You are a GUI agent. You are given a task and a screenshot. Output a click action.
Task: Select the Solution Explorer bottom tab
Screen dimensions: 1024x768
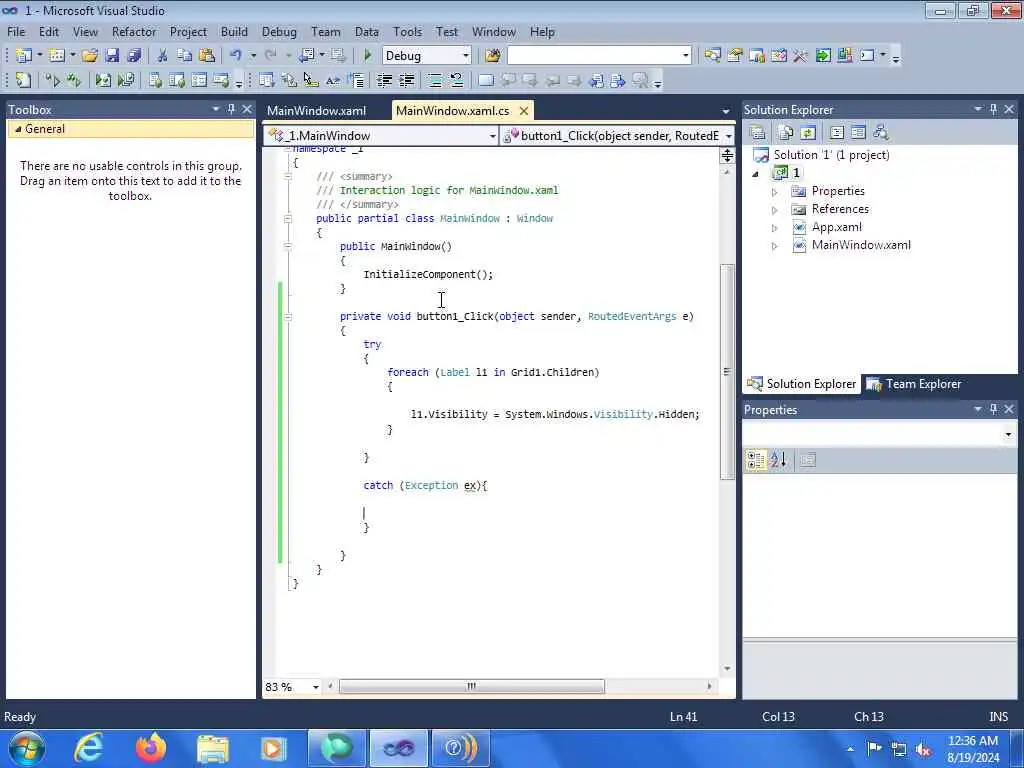tap(801, 384)
